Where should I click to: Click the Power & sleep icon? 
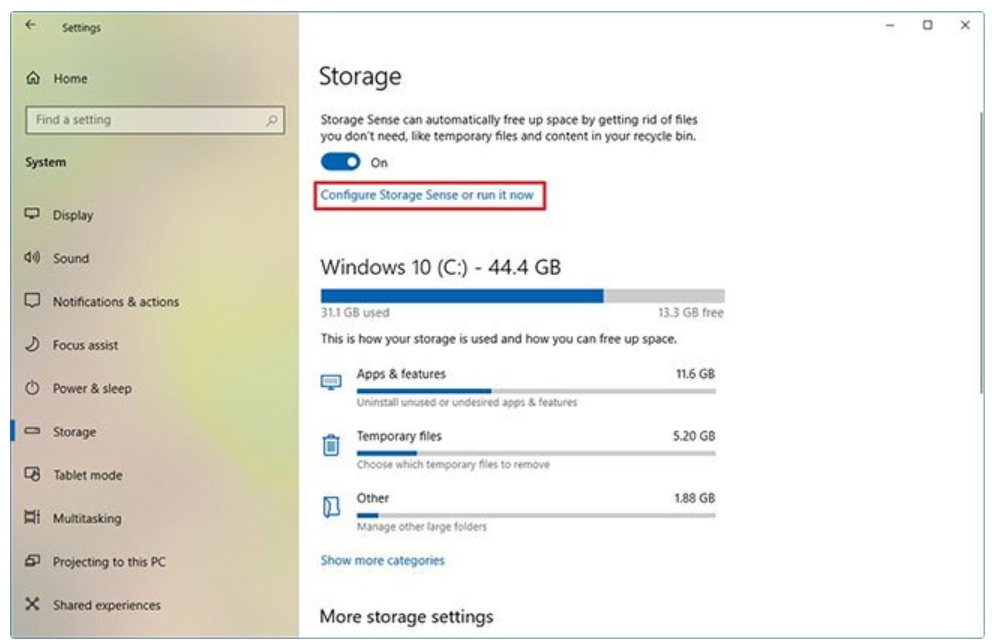point(32,388)
